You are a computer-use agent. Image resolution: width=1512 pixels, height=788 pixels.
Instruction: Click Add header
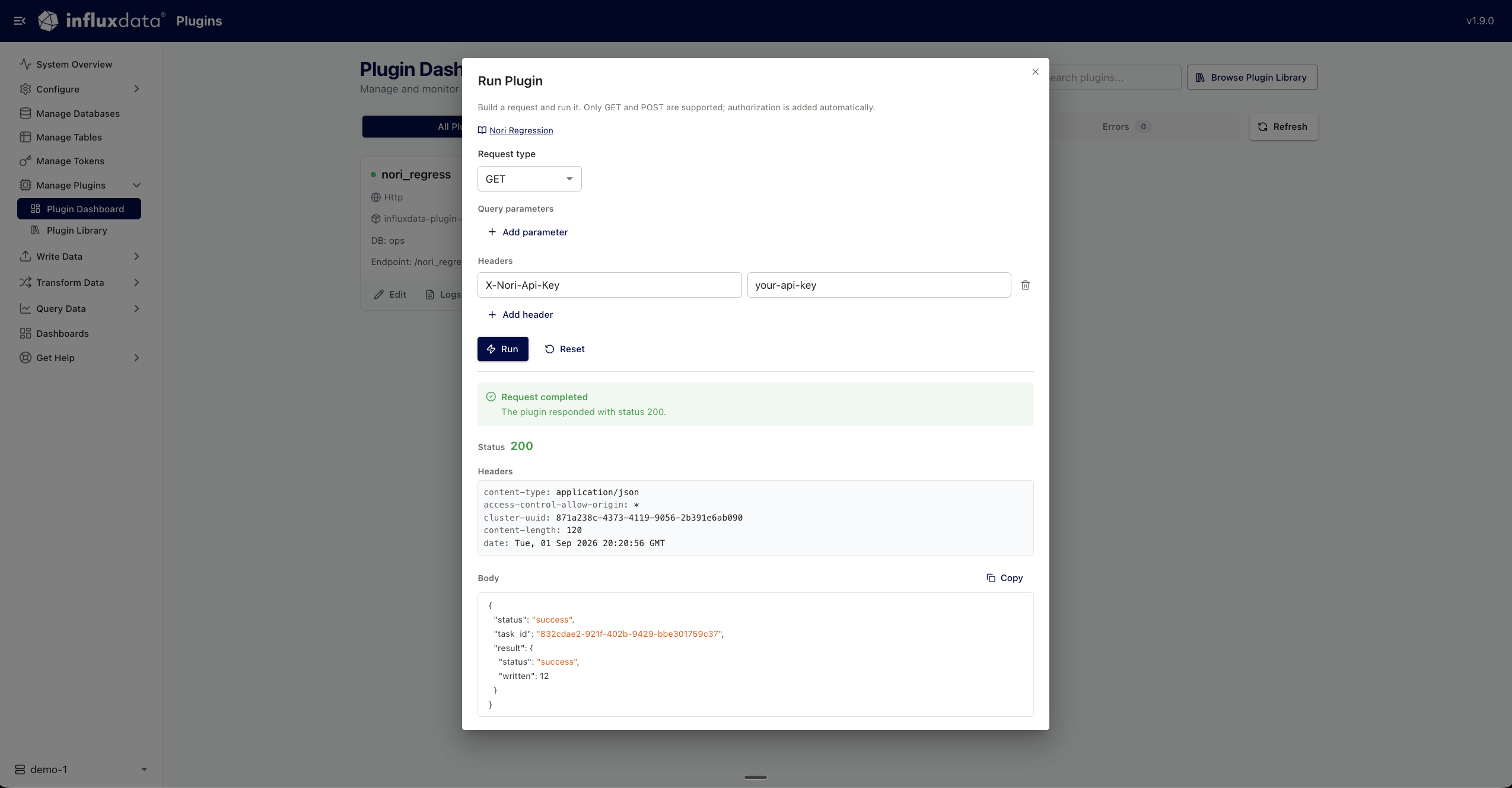[520, 315]
